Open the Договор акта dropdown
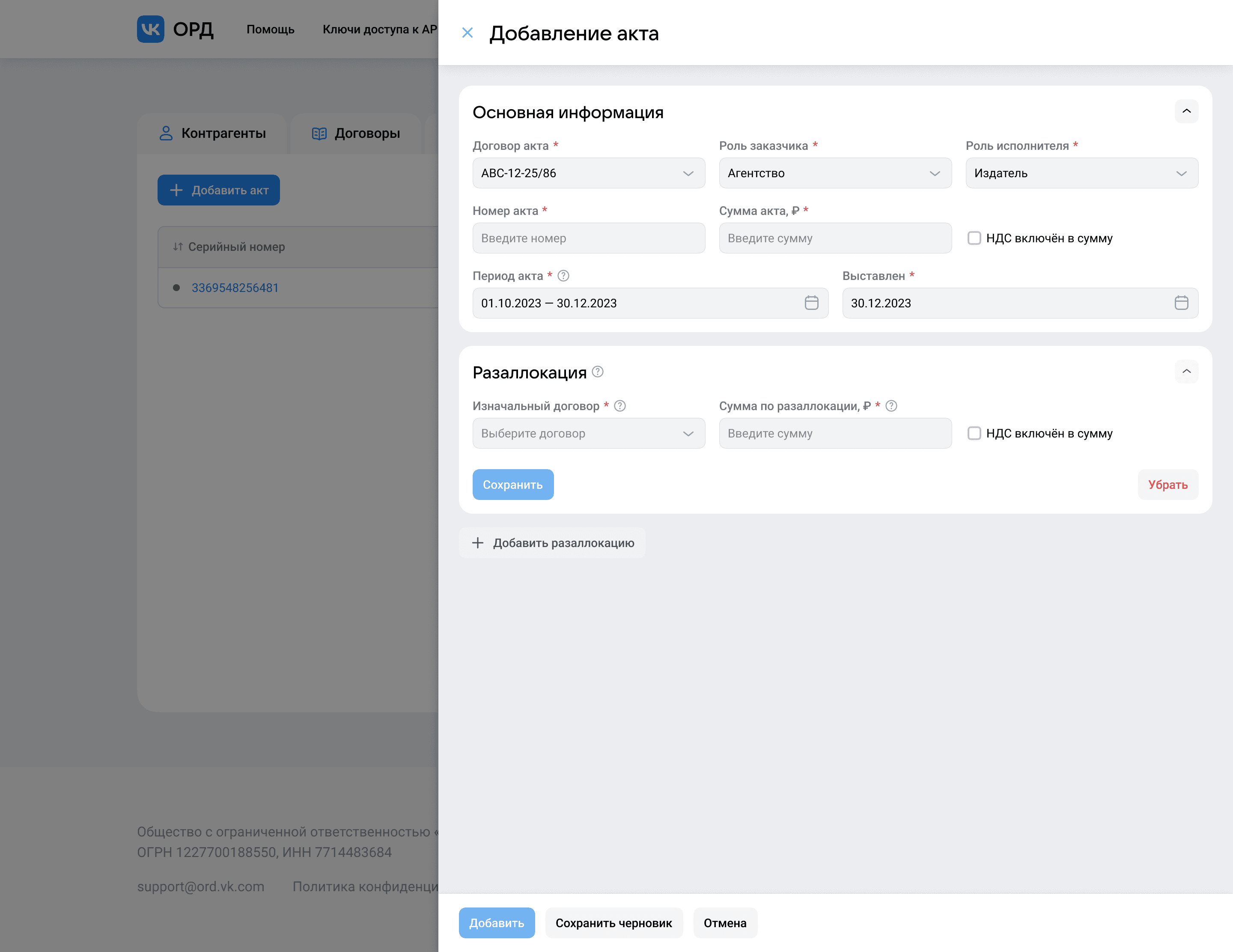 [588, 173]
